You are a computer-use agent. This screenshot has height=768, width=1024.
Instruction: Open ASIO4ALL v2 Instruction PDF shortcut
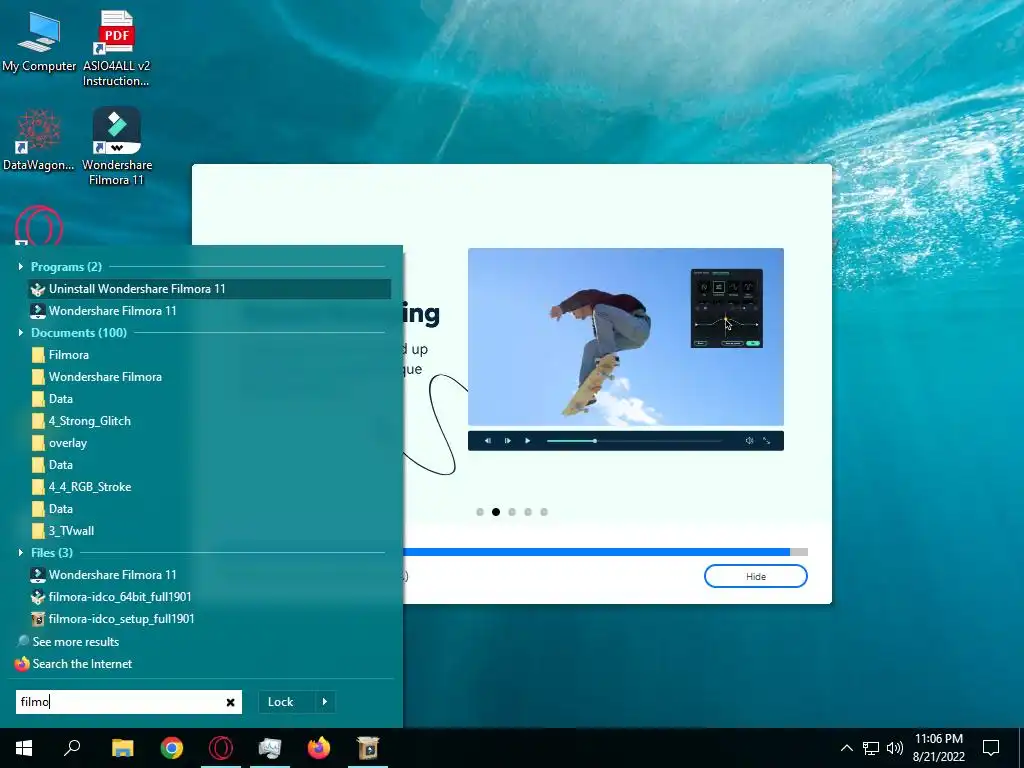pyautogui.click(x=116, y=49)
